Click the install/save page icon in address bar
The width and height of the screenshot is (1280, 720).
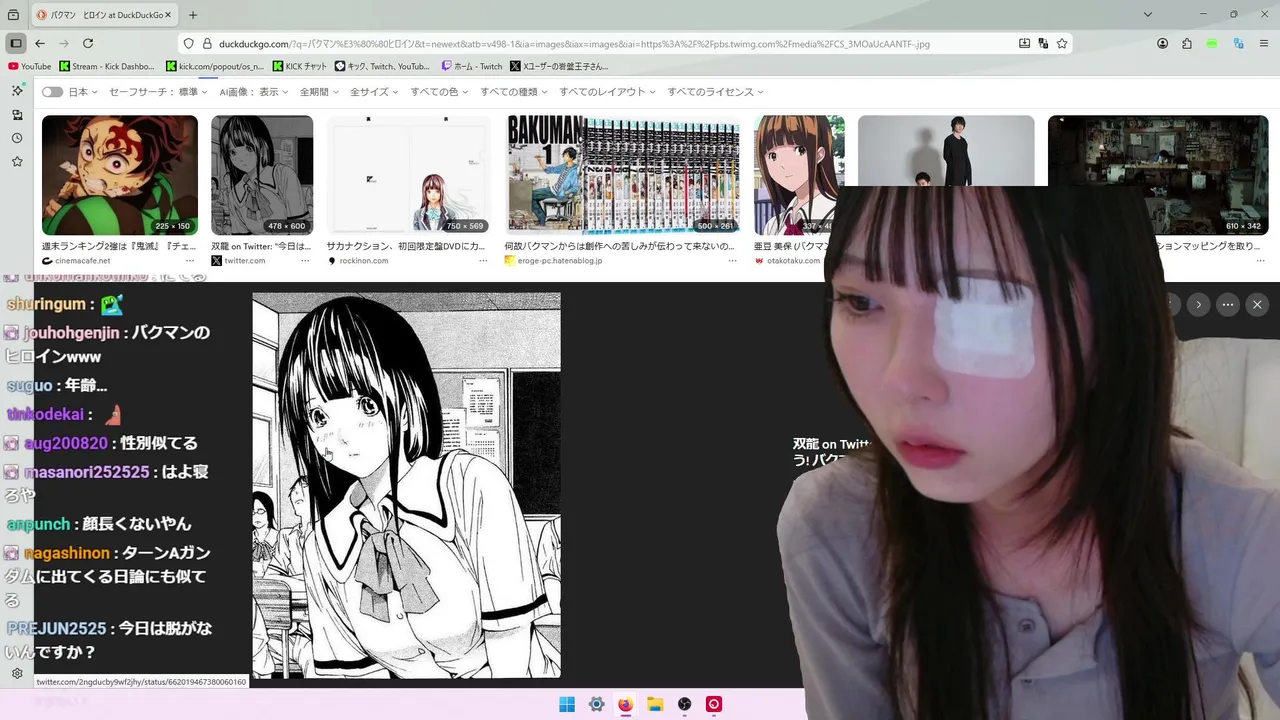[x=1024, y=44]
